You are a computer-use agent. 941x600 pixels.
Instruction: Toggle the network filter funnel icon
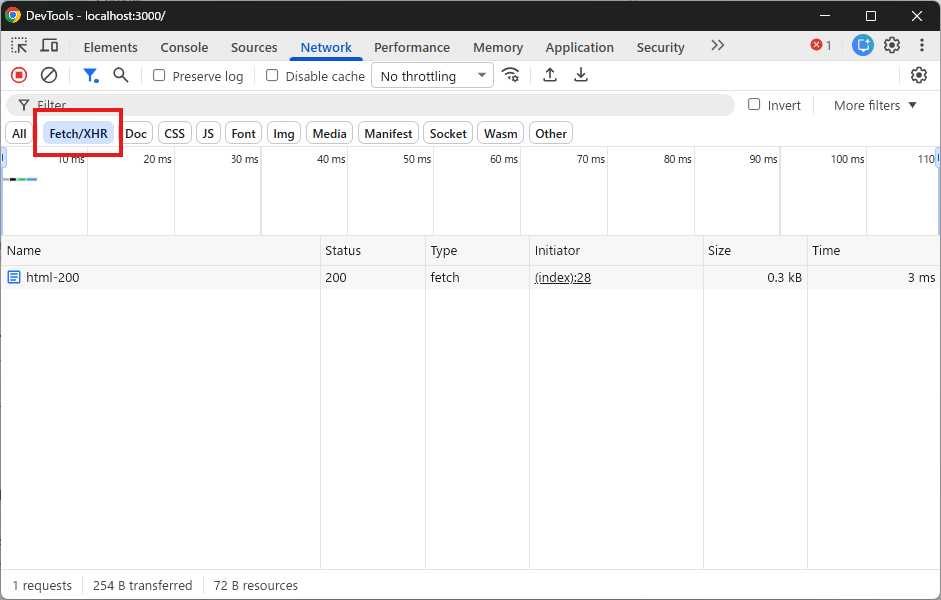tap(91, 76)
